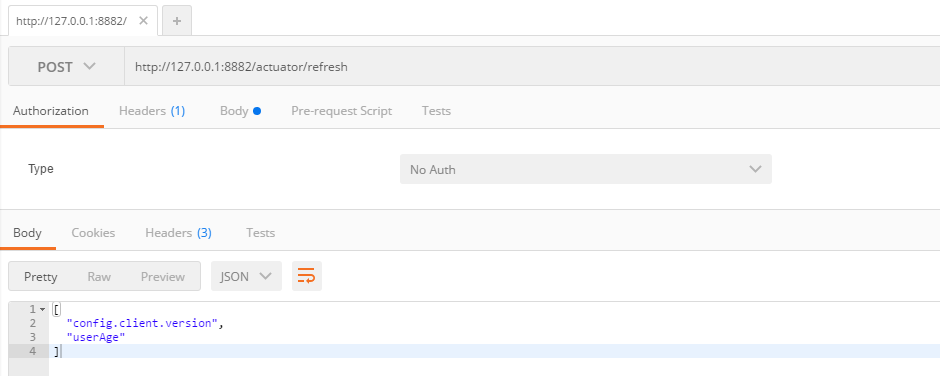The image size is (940, 376).
Task: Switch to request Headers (1) tab
Action: pyautogui.click(x=152, y=111)
